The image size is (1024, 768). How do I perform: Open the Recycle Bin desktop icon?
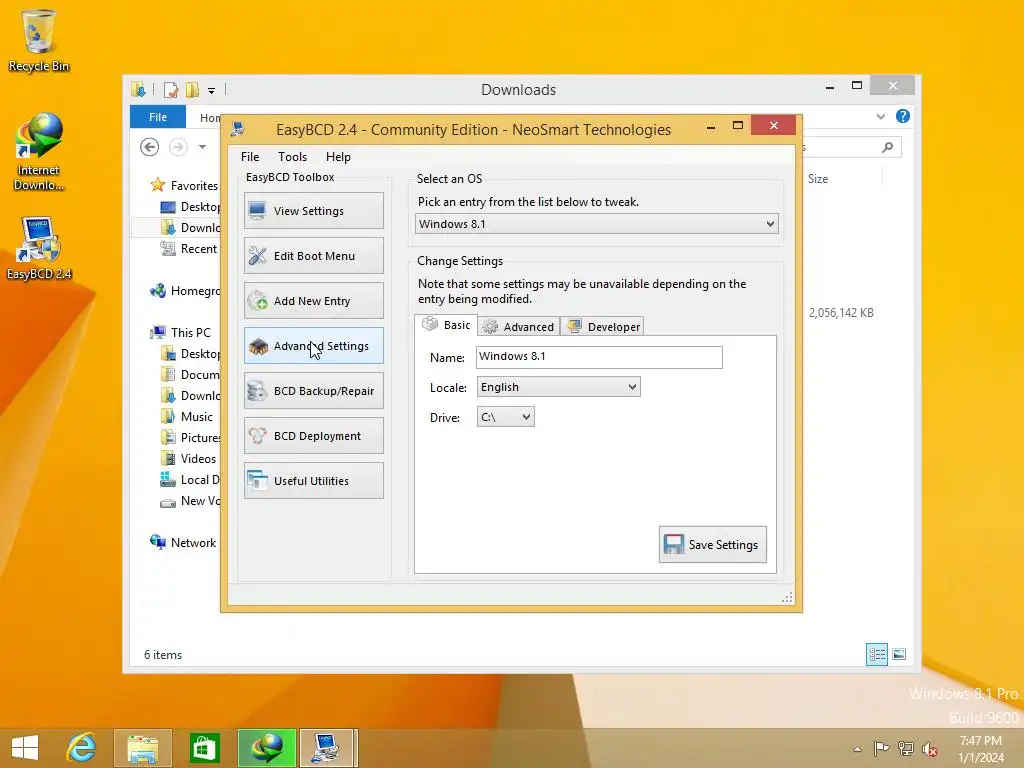[39, 40]
